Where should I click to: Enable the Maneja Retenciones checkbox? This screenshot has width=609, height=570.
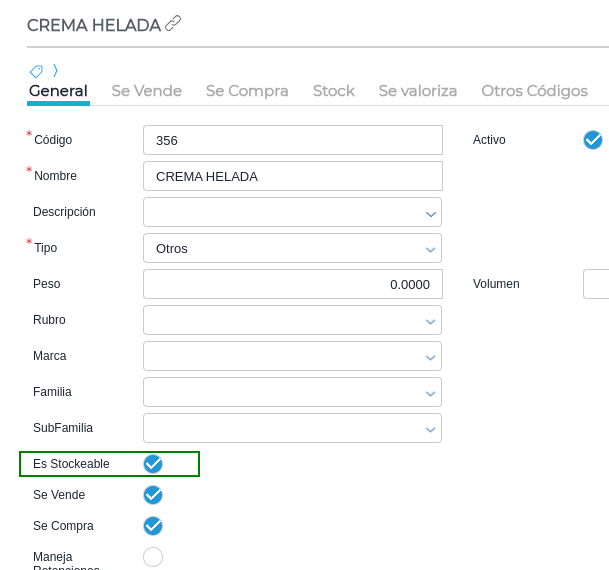coord(153,557)
